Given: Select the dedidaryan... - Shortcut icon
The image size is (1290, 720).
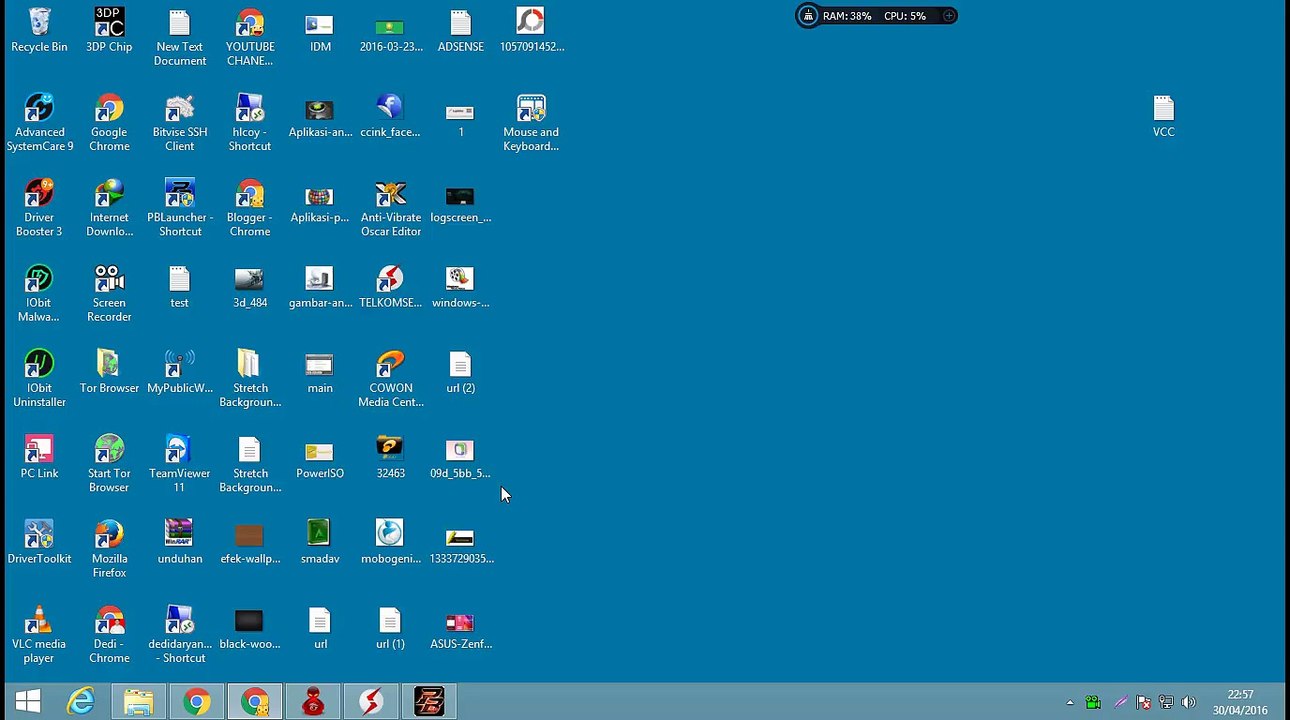Looking at the screenshot, I should [180, 634].
